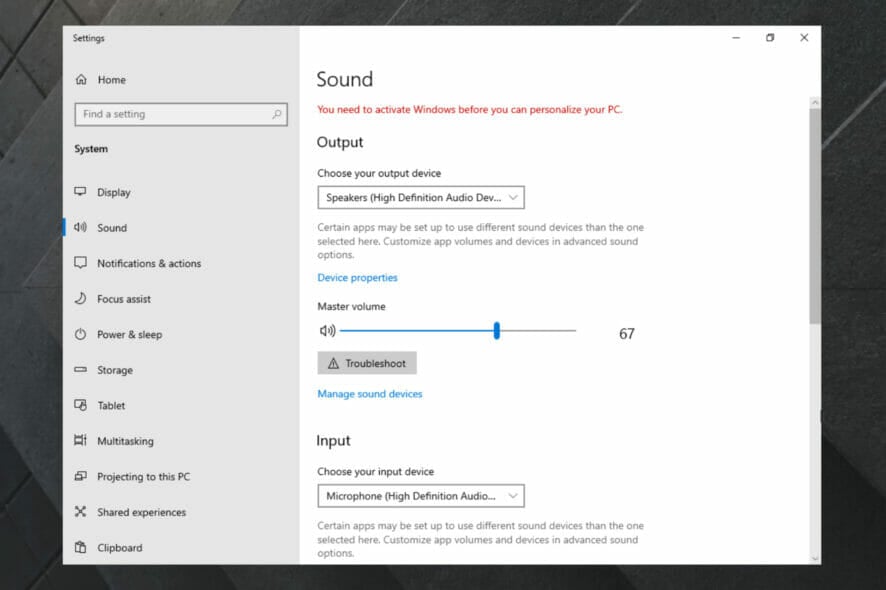Click the search magnifier icon

[277, 114]
